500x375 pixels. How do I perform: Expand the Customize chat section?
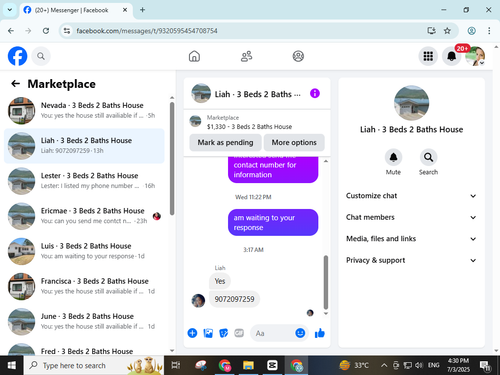click(x=411, y=196)
